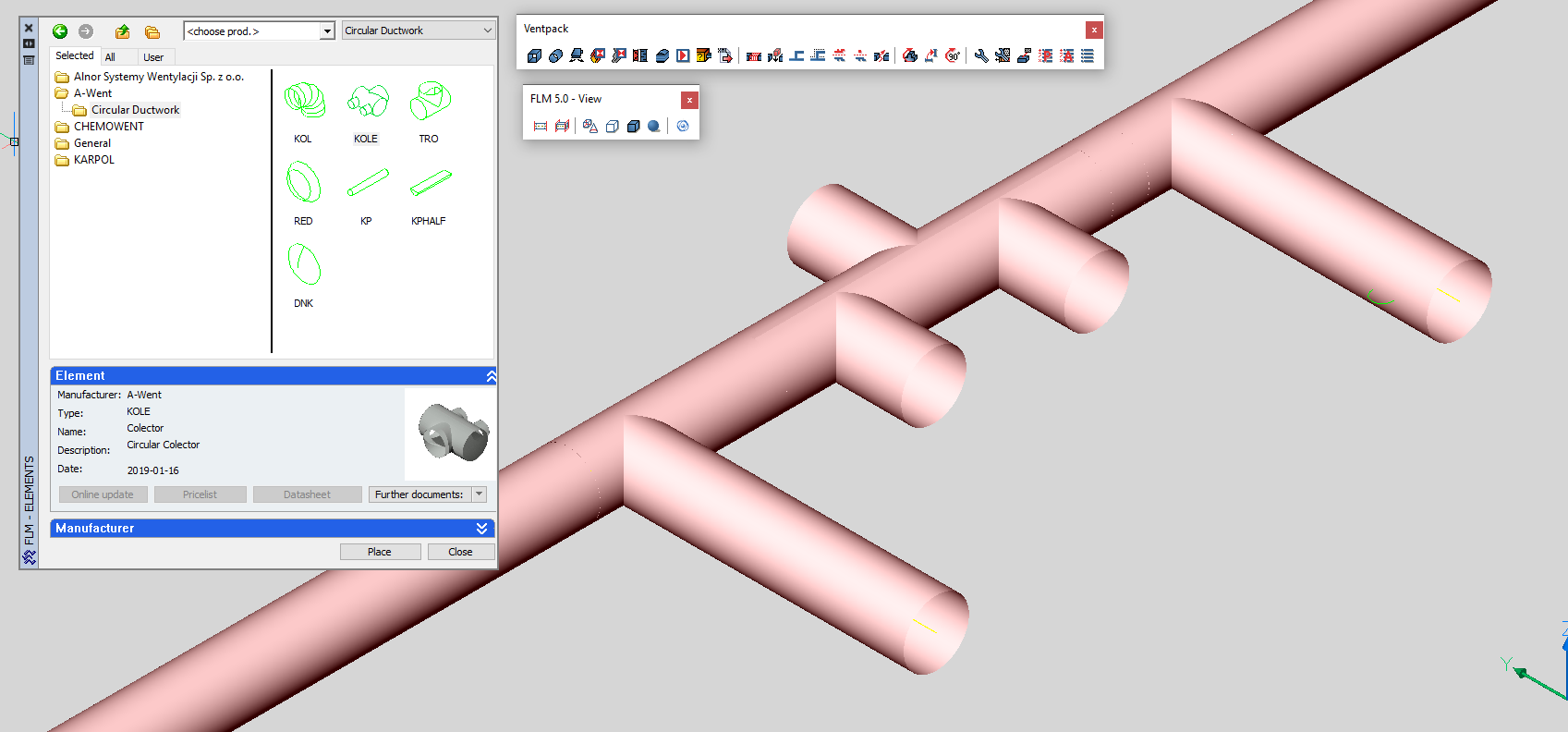Screen dimensions: 1568x732
Task: Pick the DNK element icon
Action: point(303,264)
